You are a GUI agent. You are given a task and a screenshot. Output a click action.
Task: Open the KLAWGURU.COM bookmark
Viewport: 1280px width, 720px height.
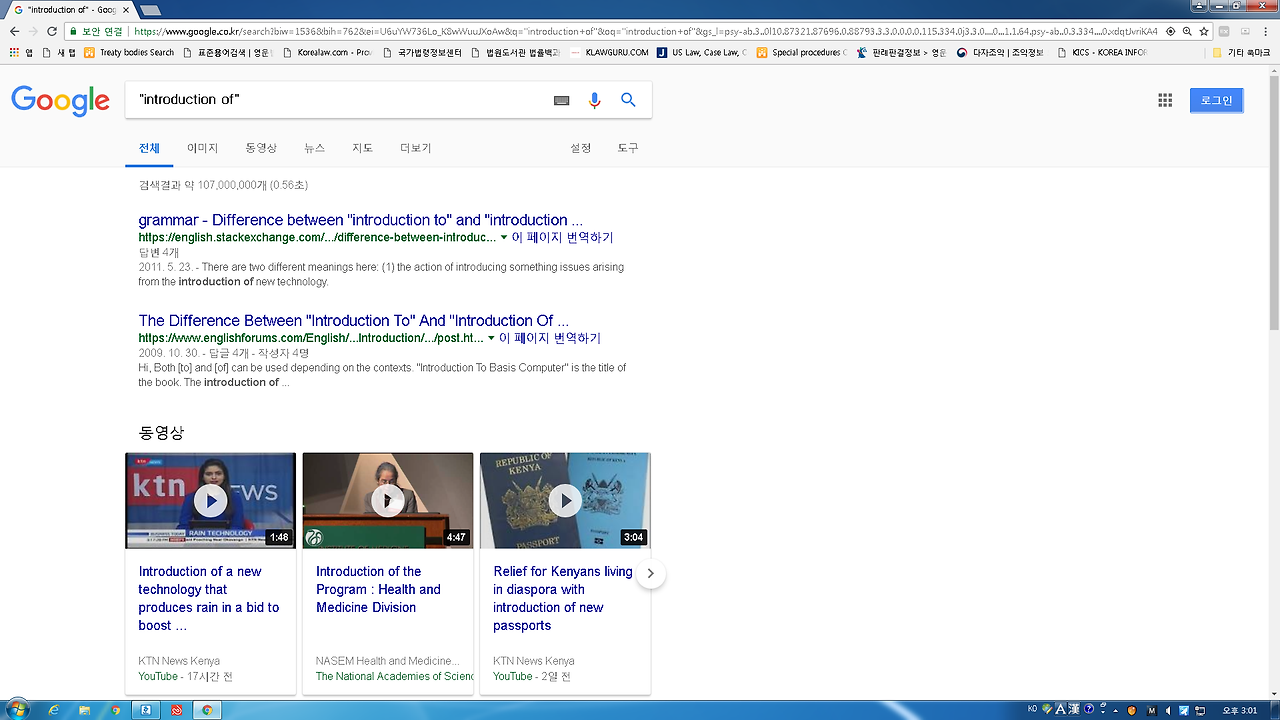click(610, 52)
